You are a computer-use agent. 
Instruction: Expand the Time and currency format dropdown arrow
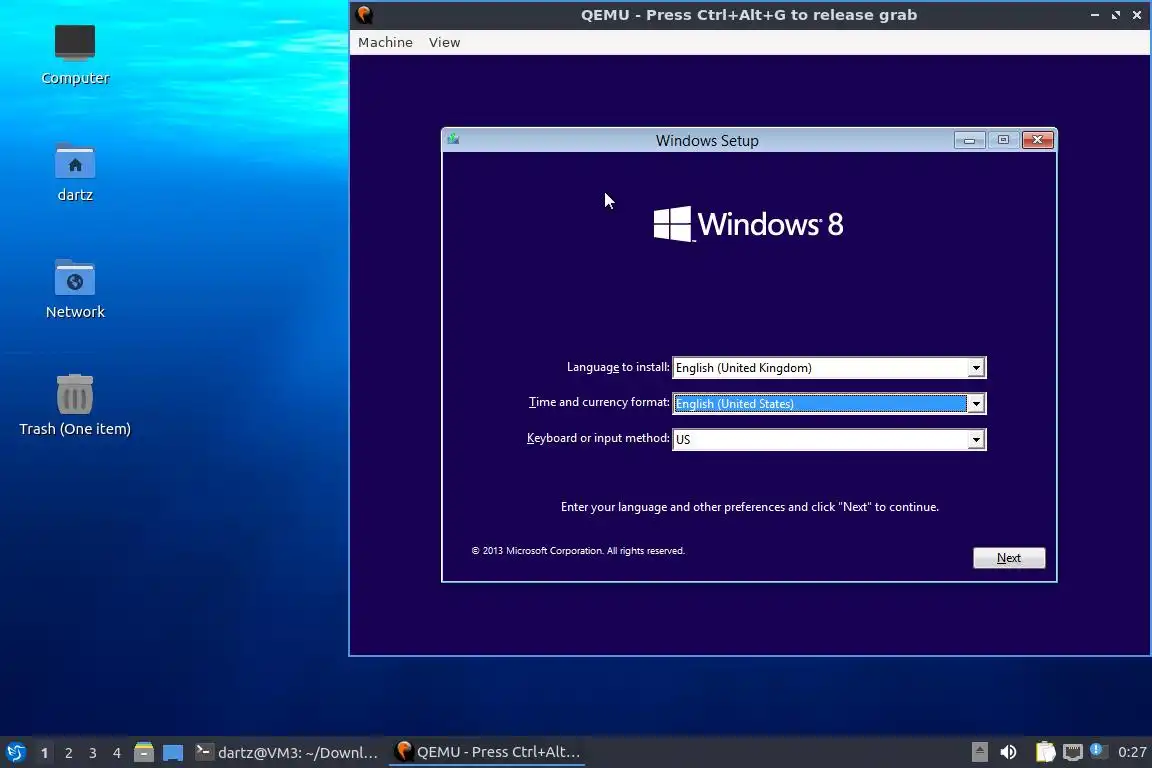click(976, 403)
